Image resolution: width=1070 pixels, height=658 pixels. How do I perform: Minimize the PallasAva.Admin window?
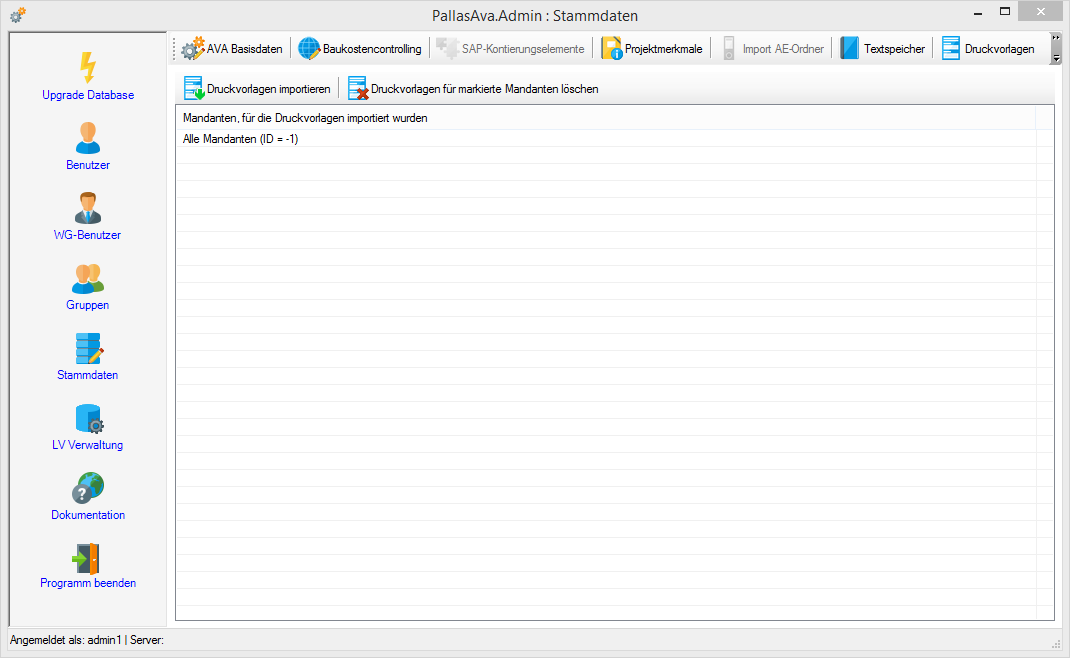click(x=978, y=12)
